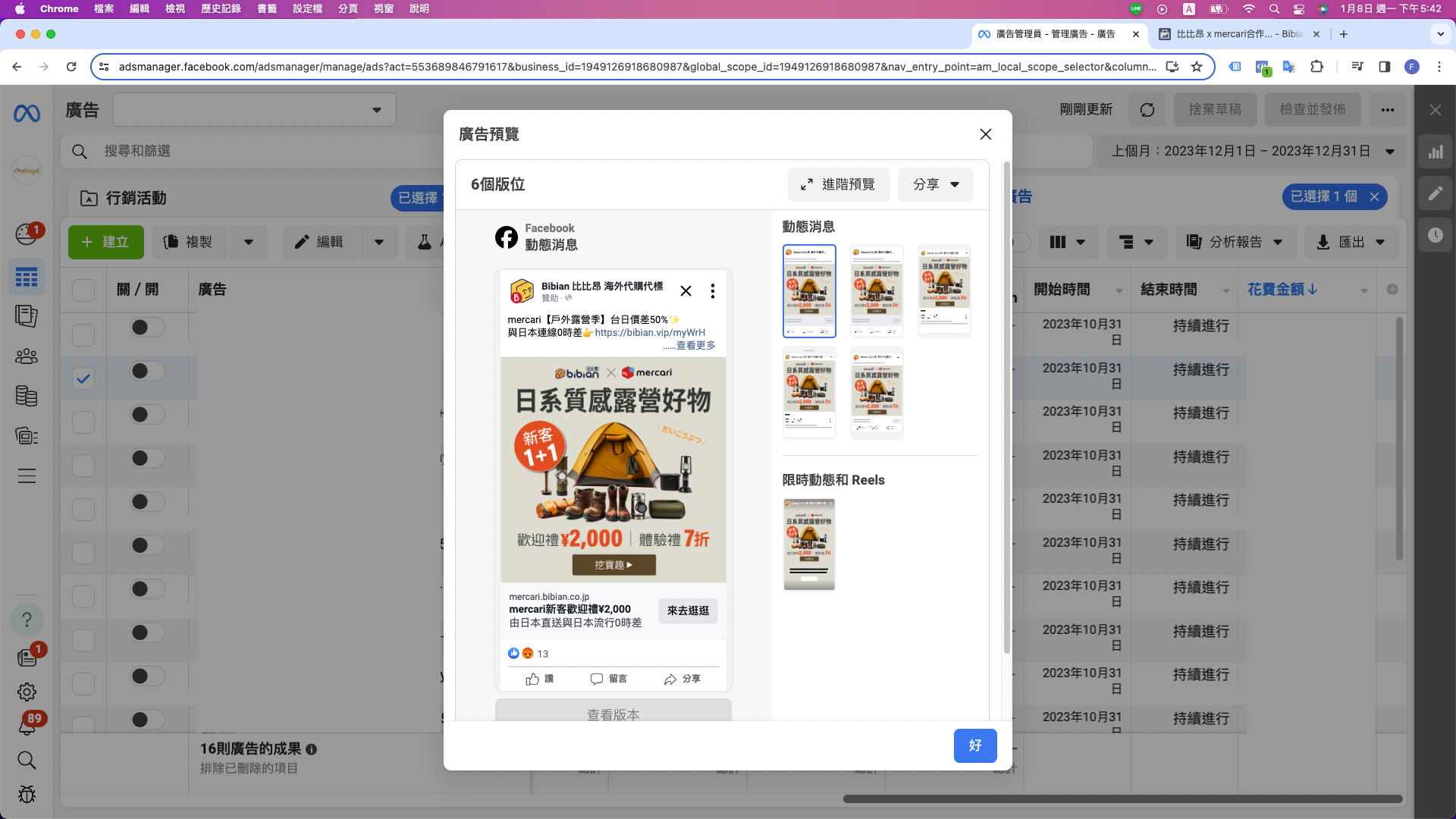Open the history clock icon on right rail
Image resolution: width=1456 pixels, height=819 pixels.
1436,235
